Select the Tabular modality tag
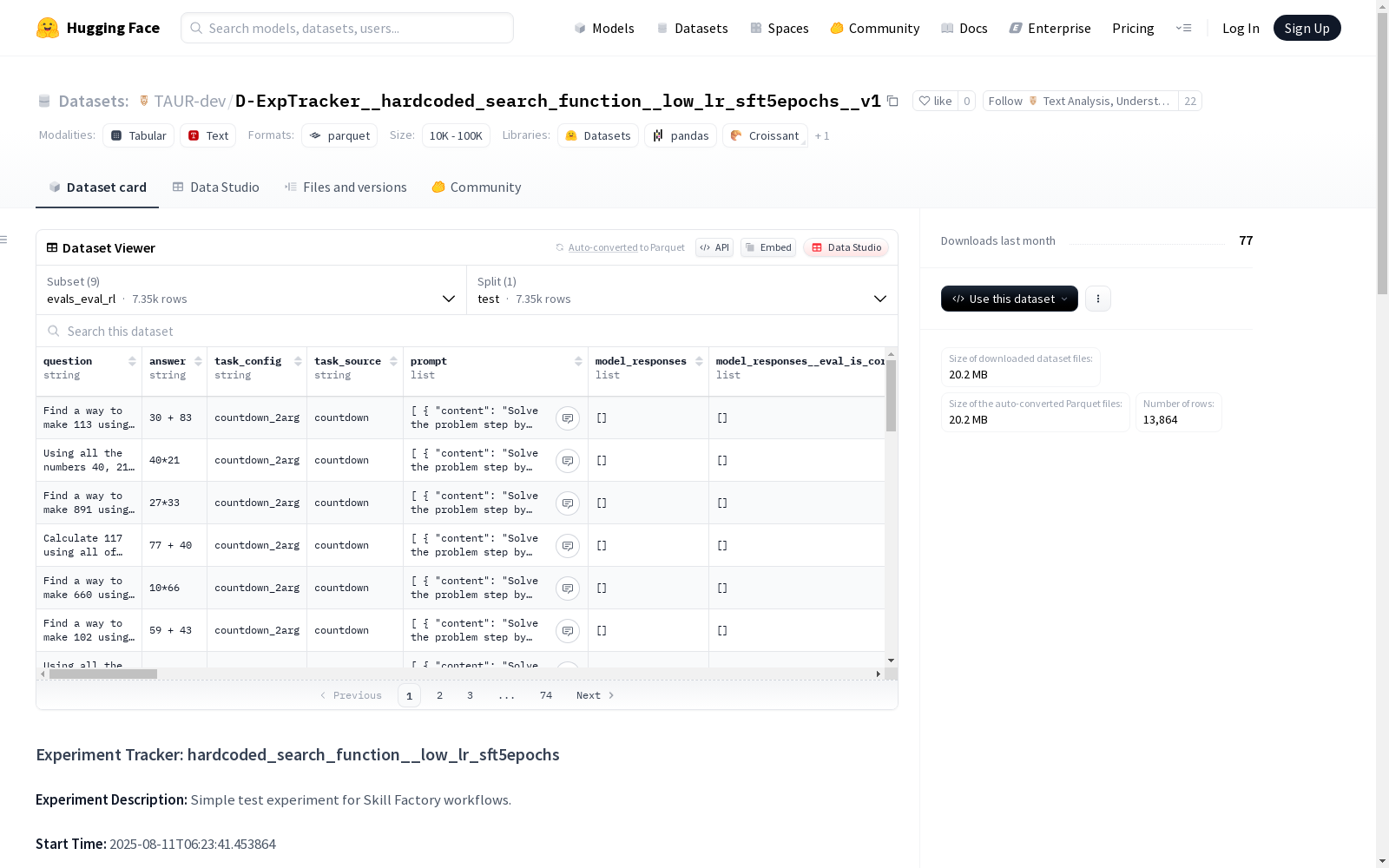The height and width of the screenshot is (868, 1389). point(139,135)
